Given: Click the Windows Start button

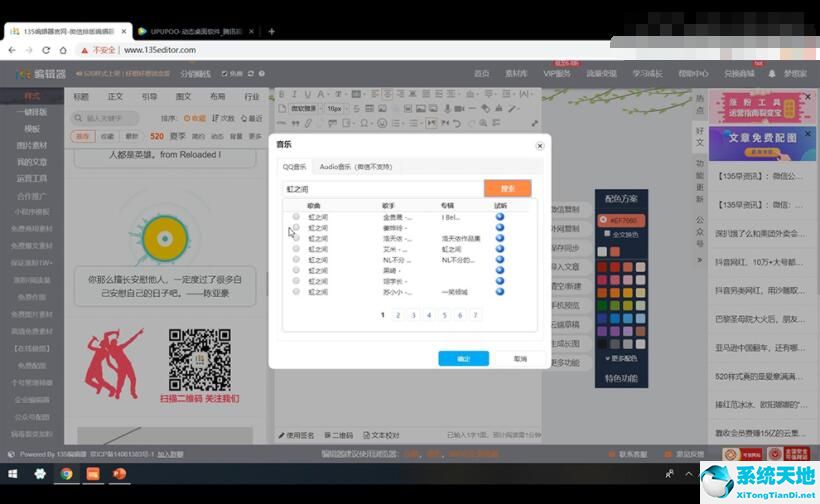Looking at the screenshot, I should point(14,474).
